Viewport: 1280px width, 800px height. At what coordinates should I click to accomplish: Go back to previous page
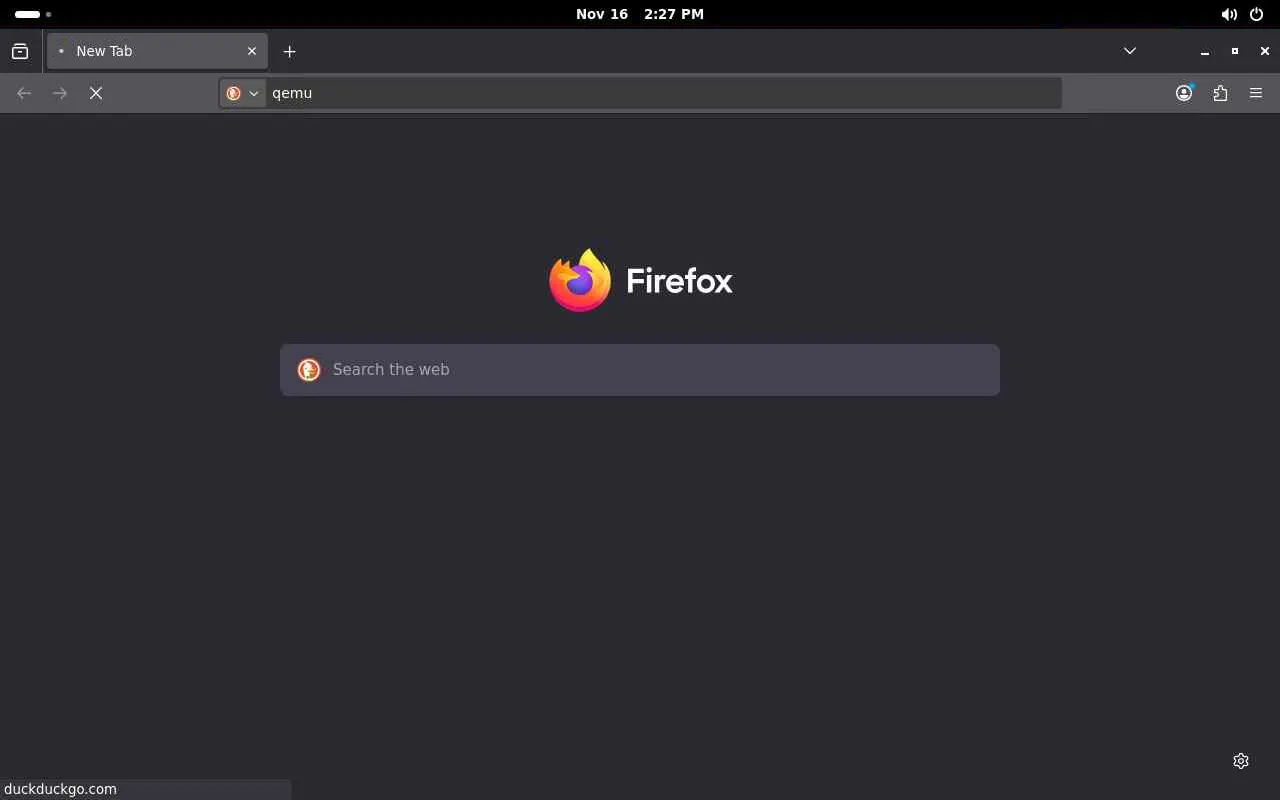pyautogui.click(x=24, y=93)
